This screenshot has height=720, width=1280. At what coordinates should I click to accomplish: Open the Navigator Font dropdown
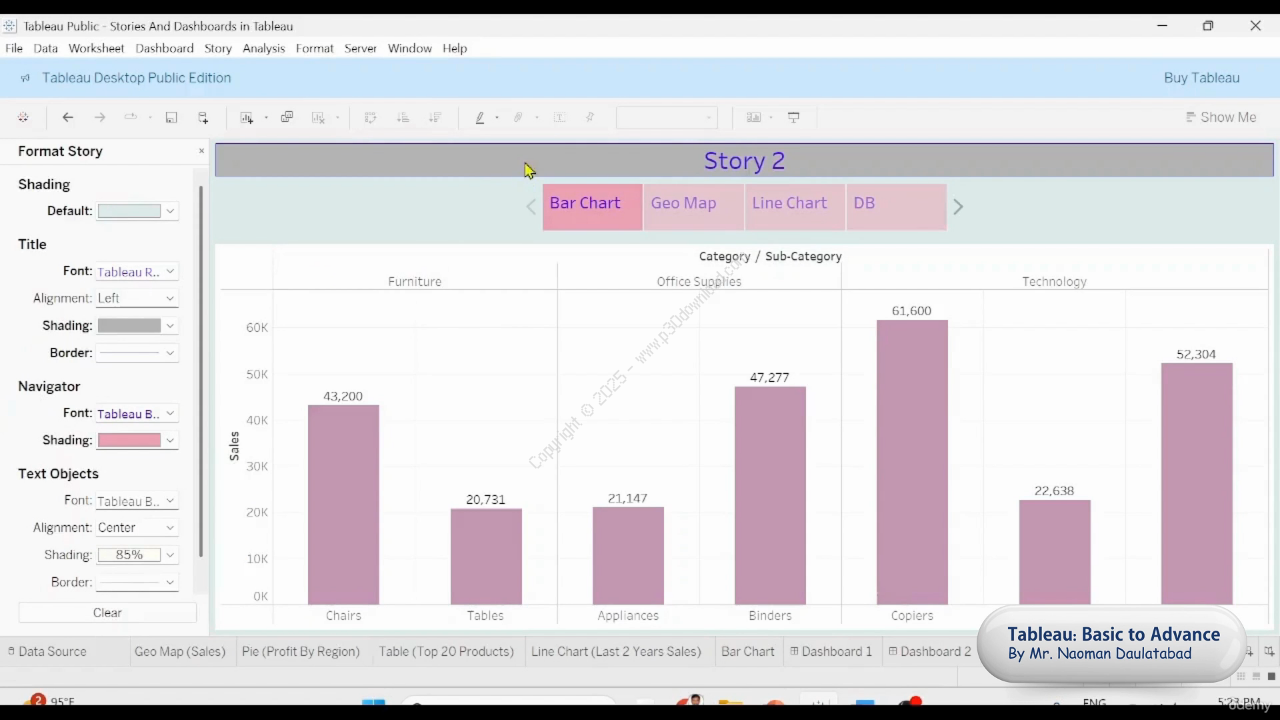(x=137, y=414)
